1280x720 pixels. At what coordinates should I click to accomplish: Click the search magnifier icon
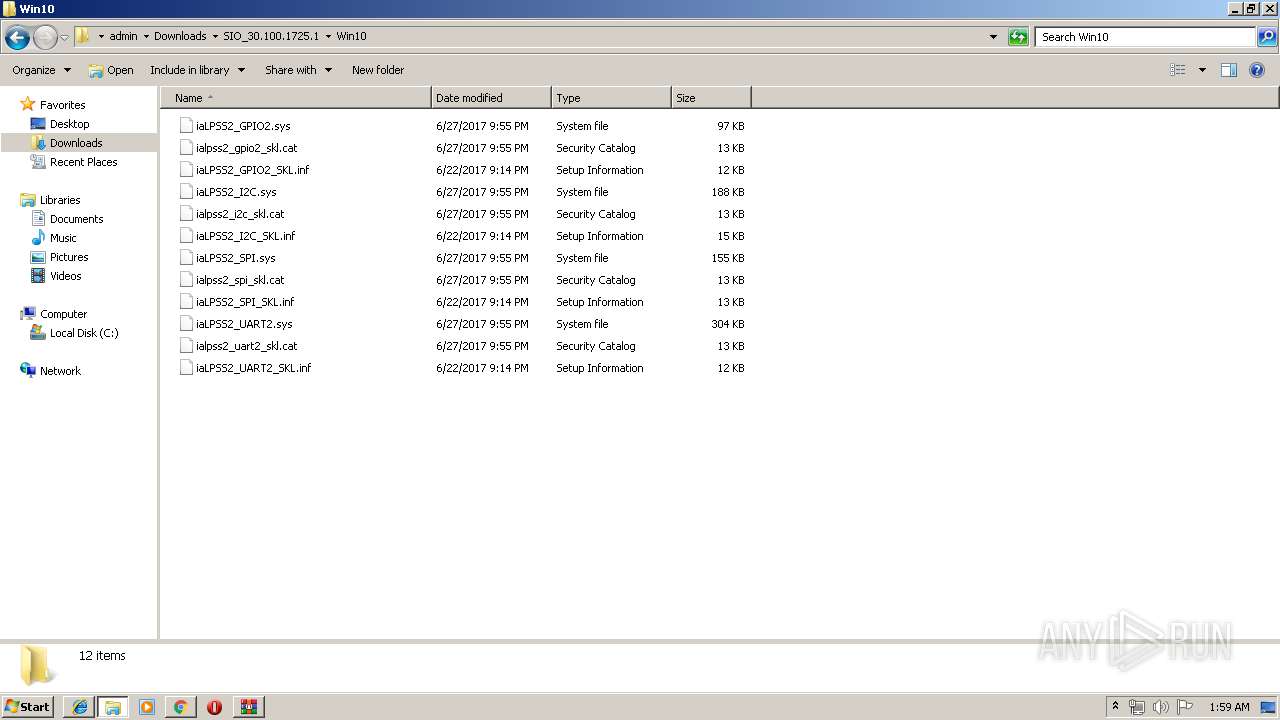[1267, 37]
